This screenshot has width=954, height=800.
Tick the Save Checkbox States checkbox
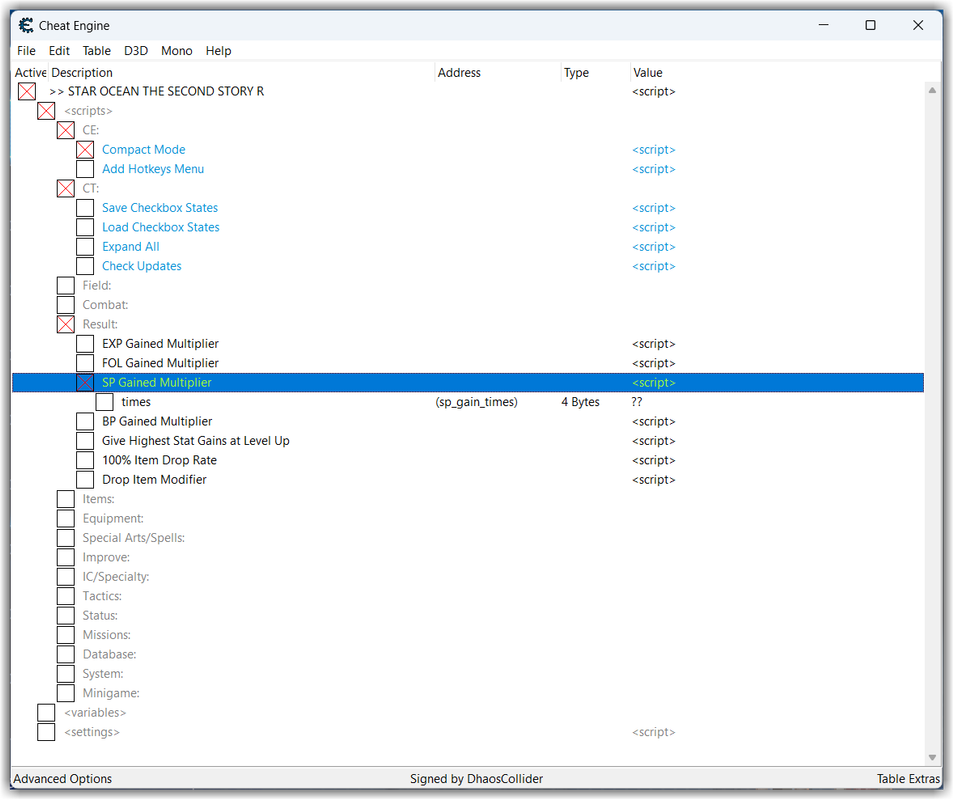click(85, 208)
